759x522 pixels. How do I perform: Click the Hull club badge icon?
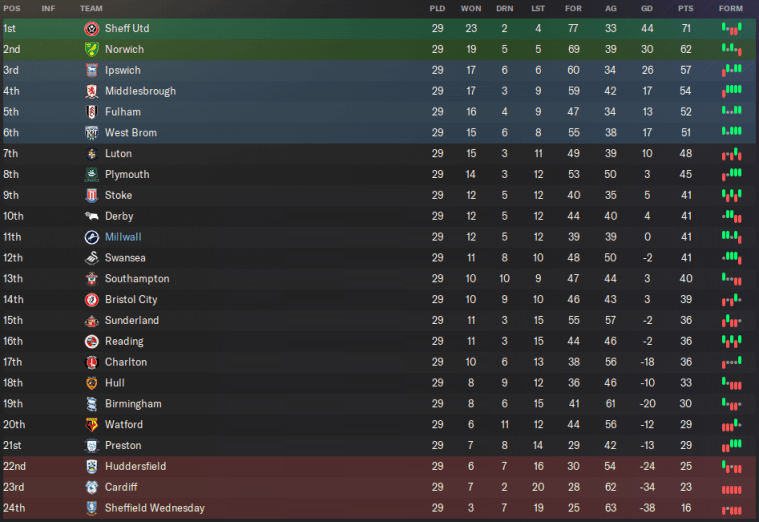[91, 383]
